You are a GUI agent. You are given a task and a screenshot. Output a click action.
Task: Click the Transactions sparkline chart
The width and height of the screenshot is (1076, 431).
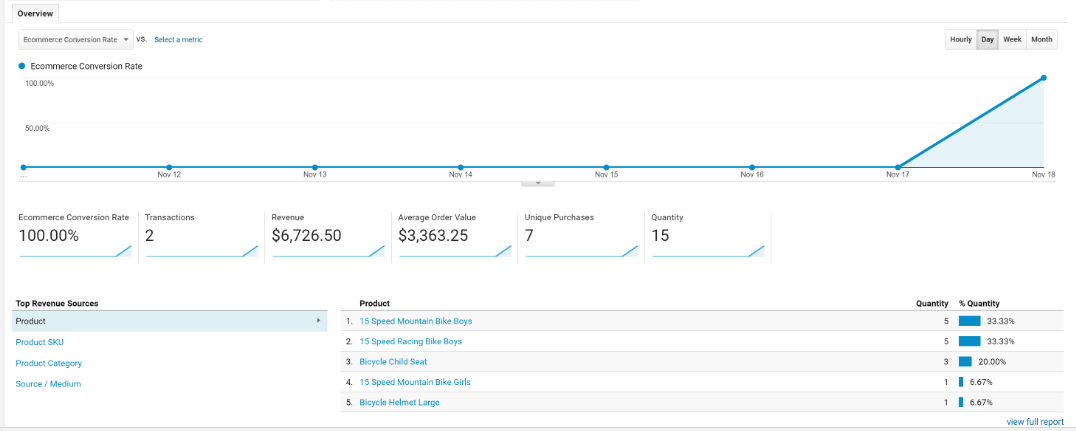(201, 252)
